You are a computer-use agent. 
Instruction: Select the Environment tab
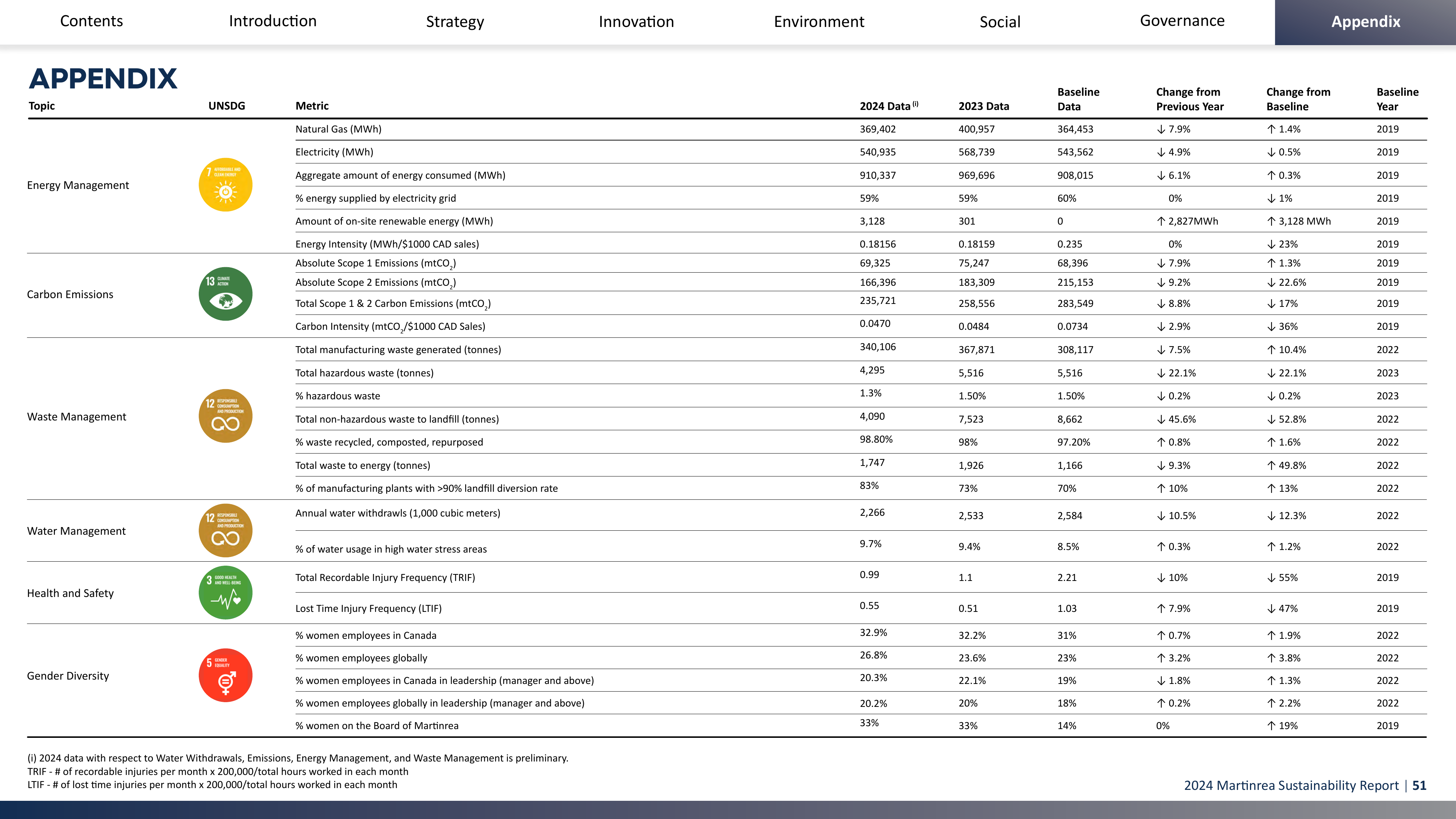(819, 21)
